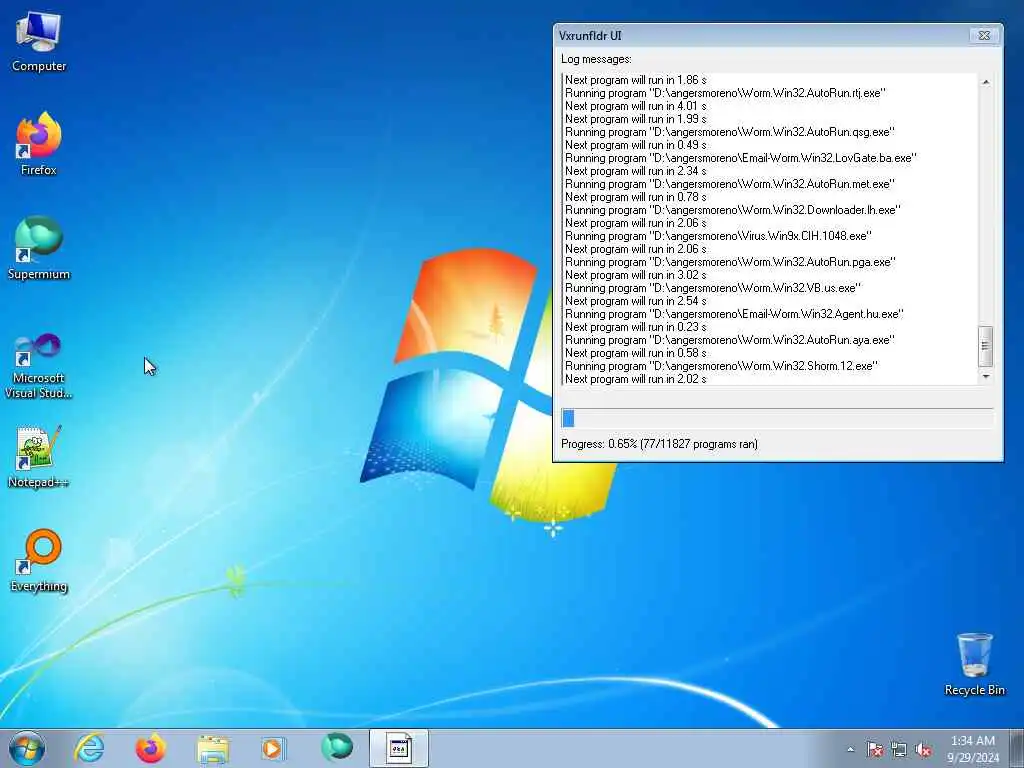Viewport: 1024px width, 768px height.
Task: Select the Microsoft Visual Studio desktop shortcut
Action: point(39,366)
